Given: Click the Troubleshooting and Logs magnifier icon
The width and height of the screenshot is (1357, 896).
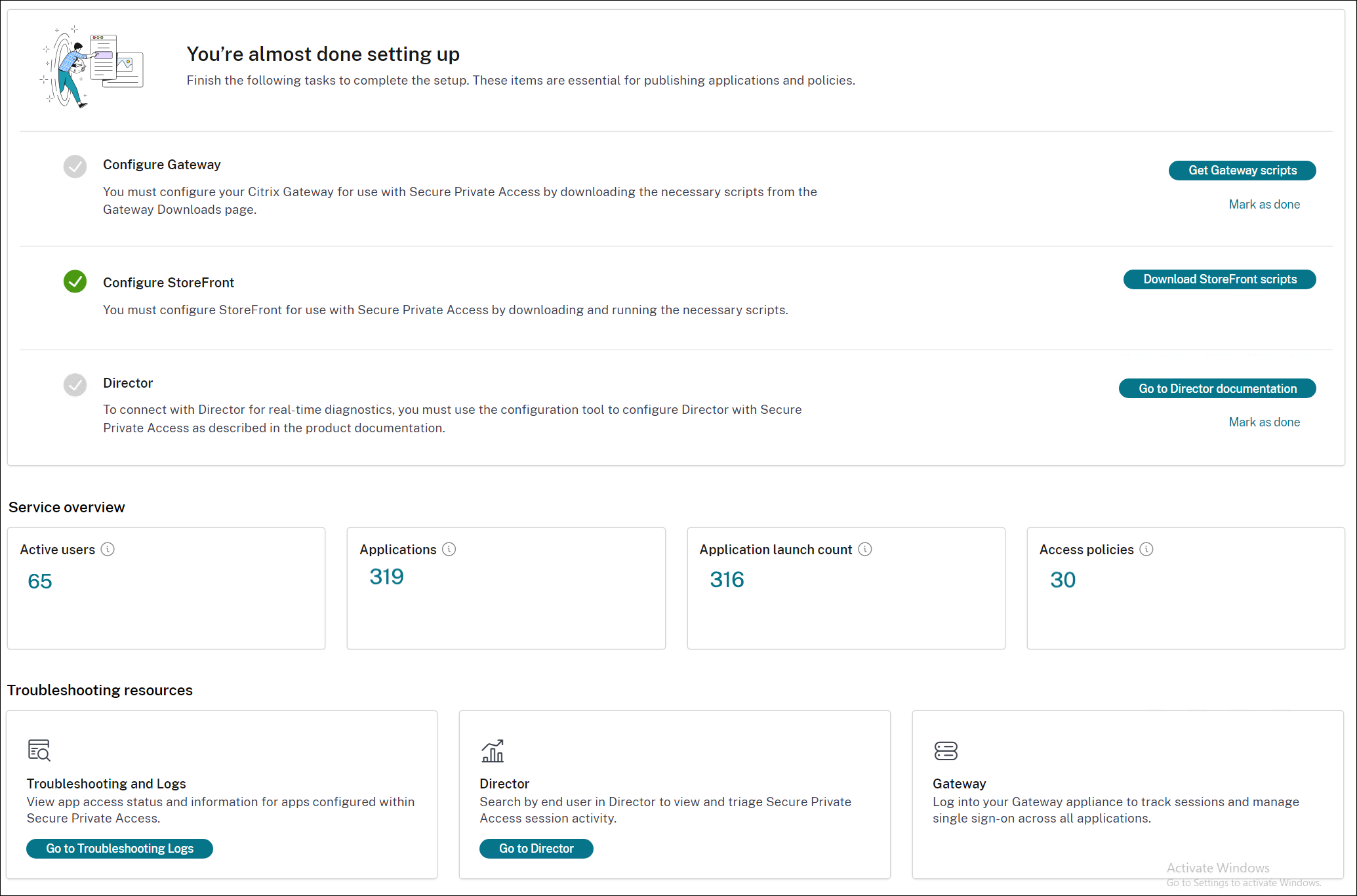Looking at the screenshot, I should click(39, 750).
